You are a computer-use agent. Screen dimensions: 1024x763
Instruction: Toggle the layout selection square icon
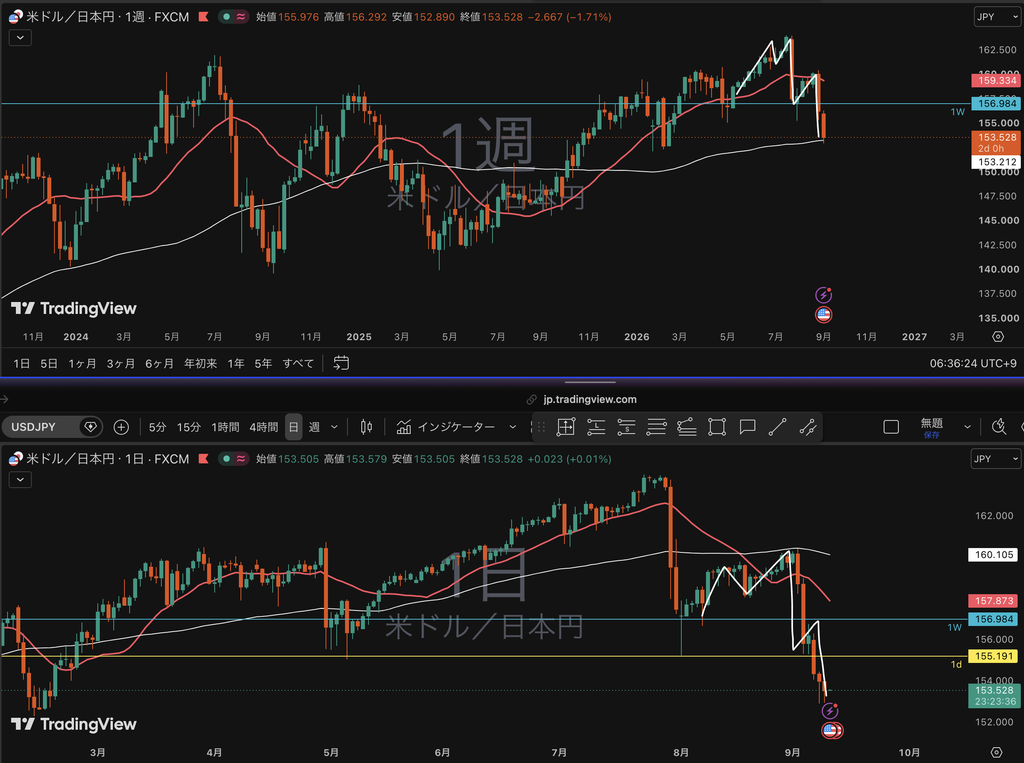coord(891,427)
